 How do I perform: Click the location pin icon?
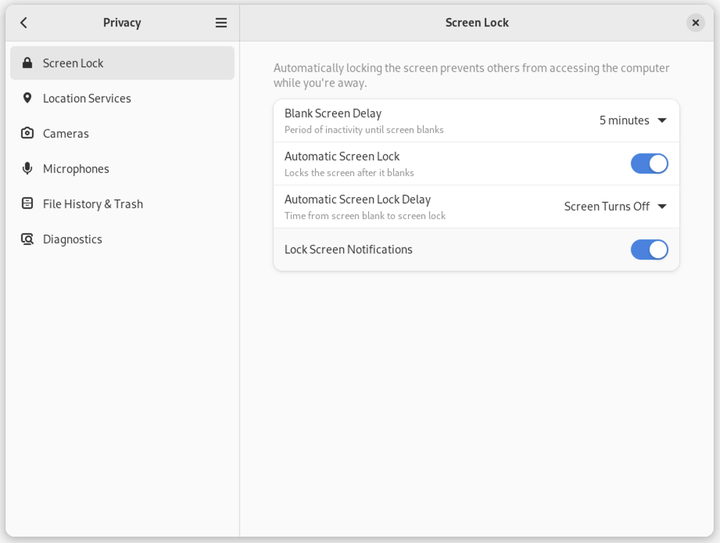pyautogui.click(x=27, y=98)
